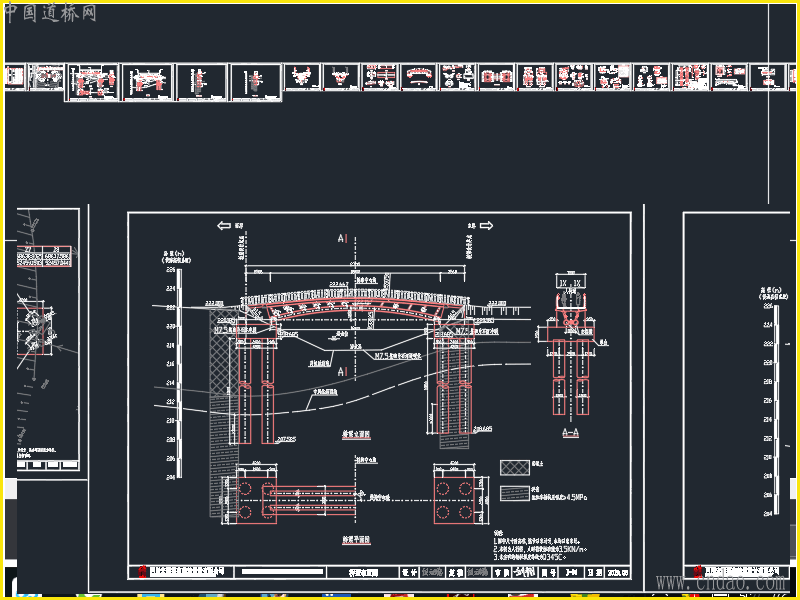The height and width of the screenshot is (600, 800).
Task: Open the fifth large sheet thumbnail in top row
Action: [x=202, y=82]
